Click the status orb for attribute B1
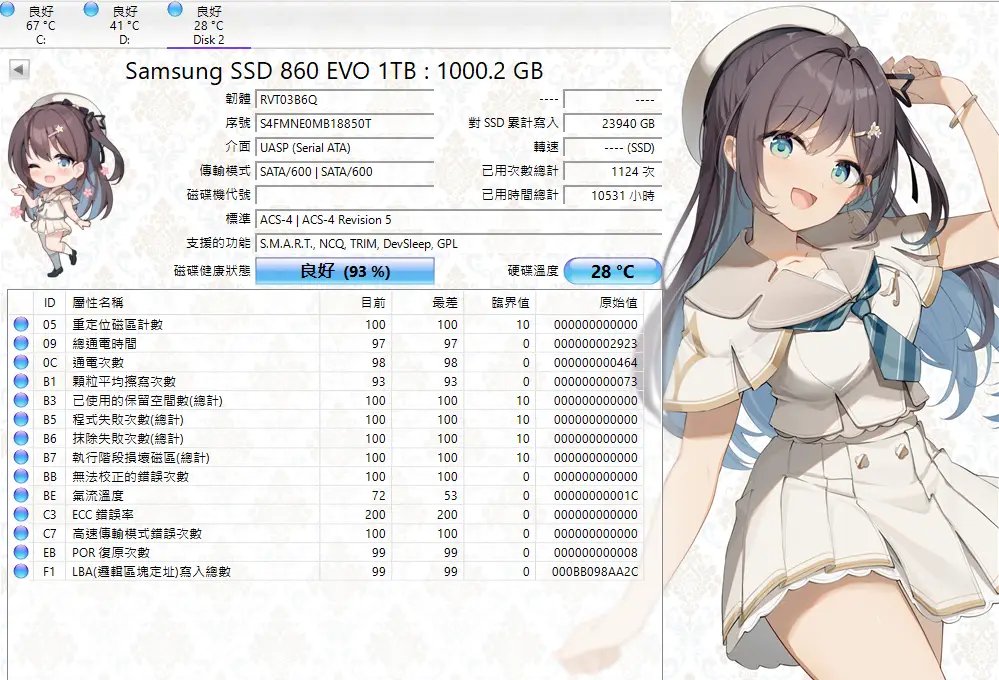 [21, 382]
